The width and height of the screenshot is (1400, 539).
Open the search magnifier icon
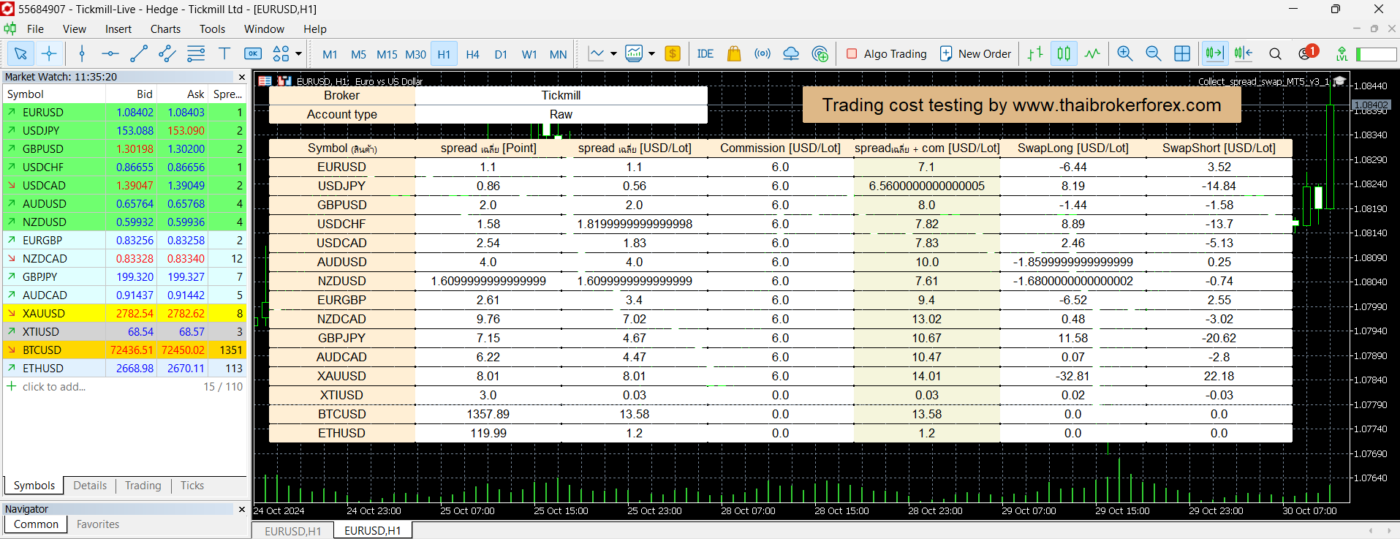click(1275, 54)
